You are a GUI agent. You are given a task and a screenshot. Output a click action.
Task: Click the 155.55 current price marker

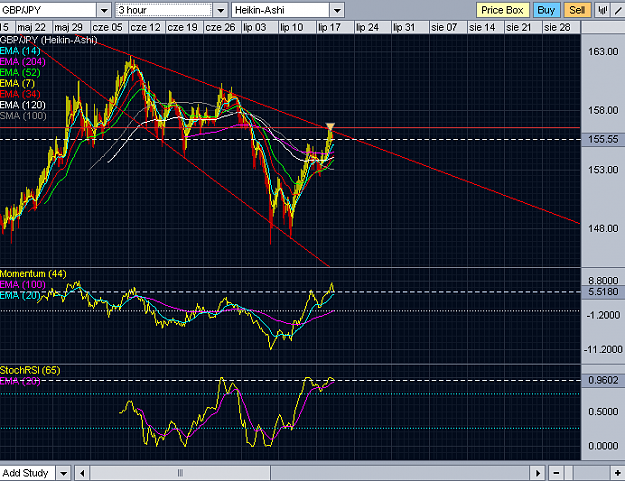(x=603, y=139)
